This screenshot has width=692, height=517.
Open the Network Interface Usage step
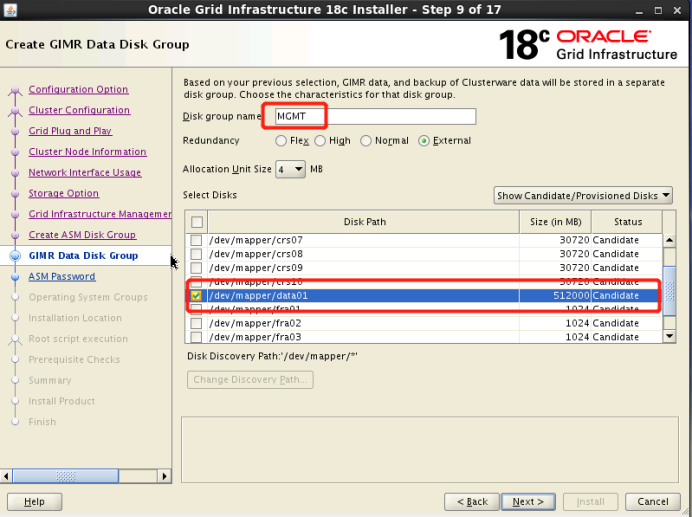85,173
